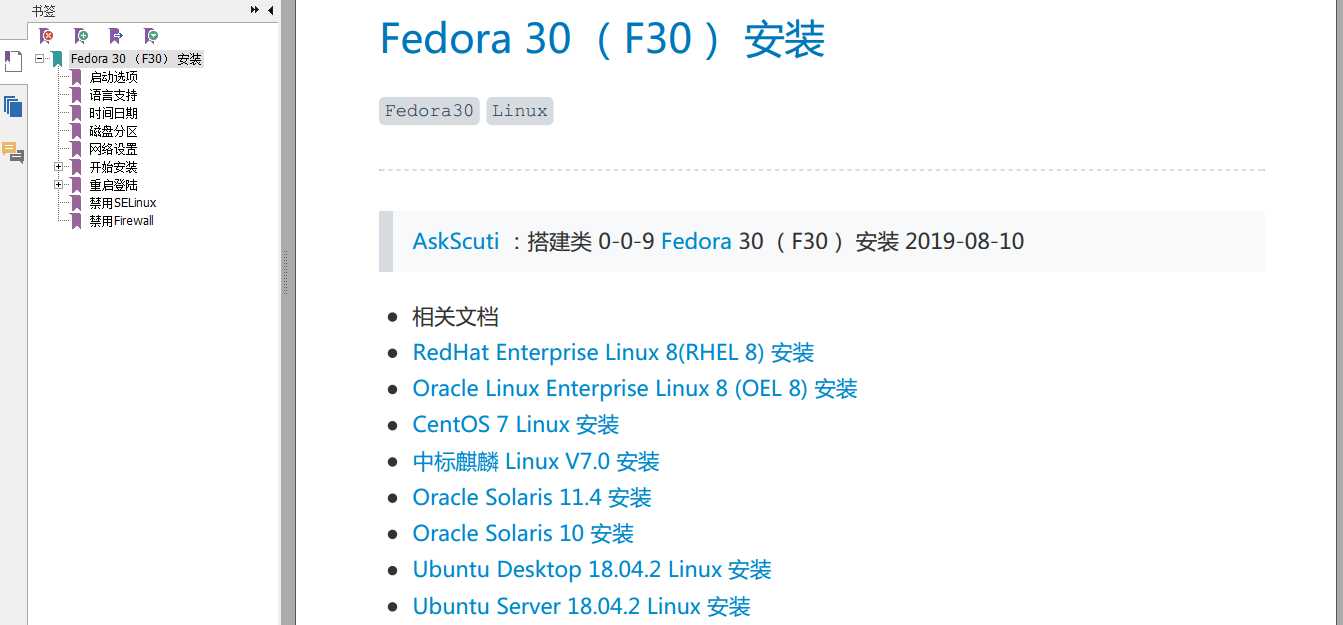Open the CentOS 7 Linux 安装 link
Screen dimensions: 1343x625
click(515, 425)
